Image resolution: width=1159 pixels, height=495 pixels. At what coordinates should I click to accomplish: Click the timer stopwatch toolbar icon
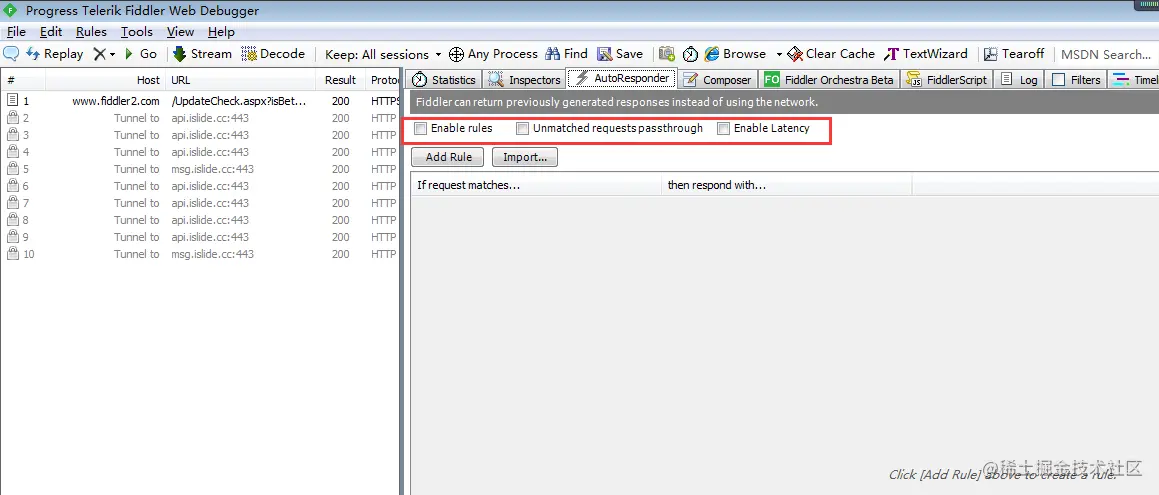(x=690, y=54)
